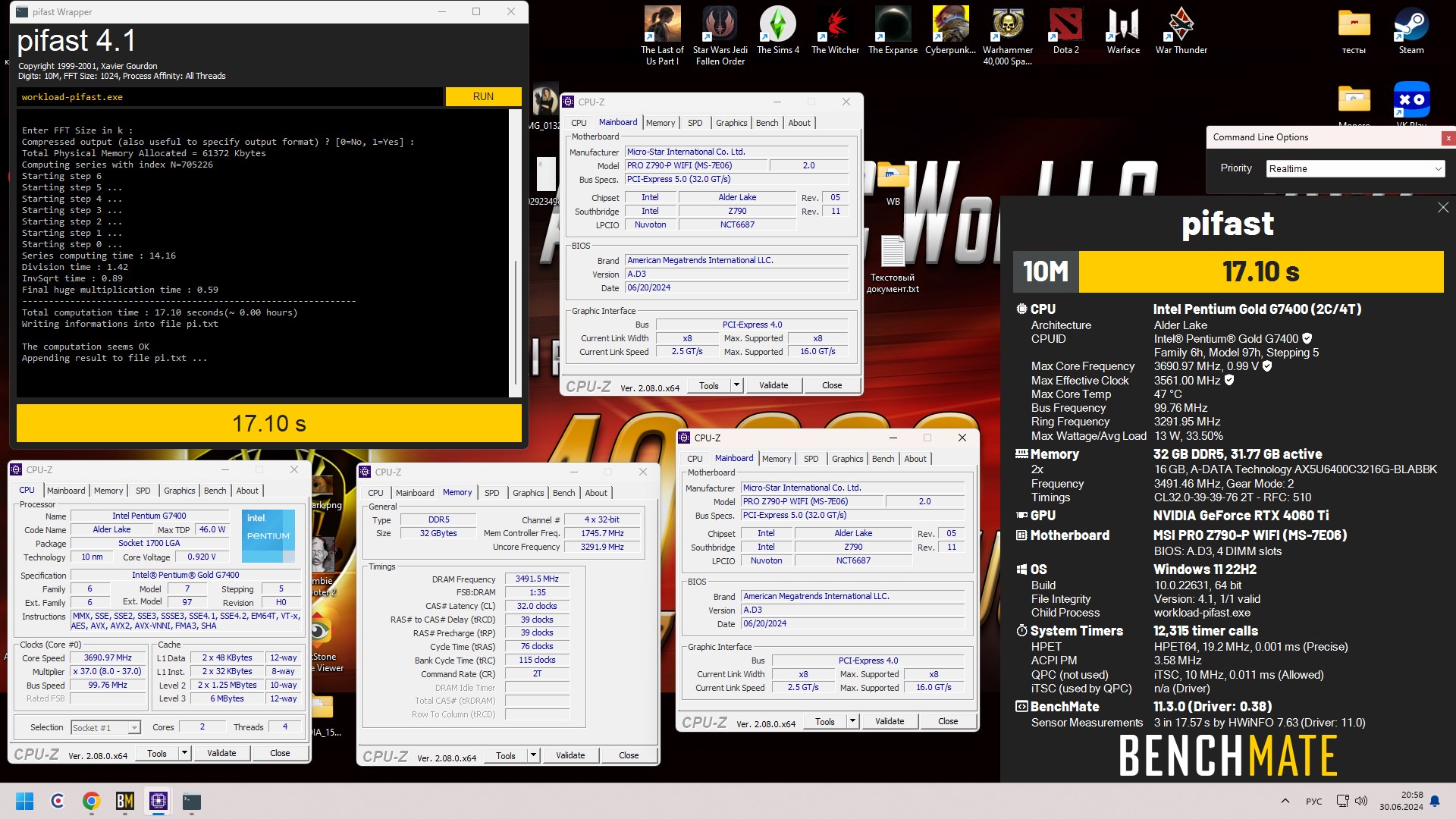The image size is (1456, 819).
Task: Open Socket #1 selection dropdown
Action: pyautogui.click(x=105, y=727)
